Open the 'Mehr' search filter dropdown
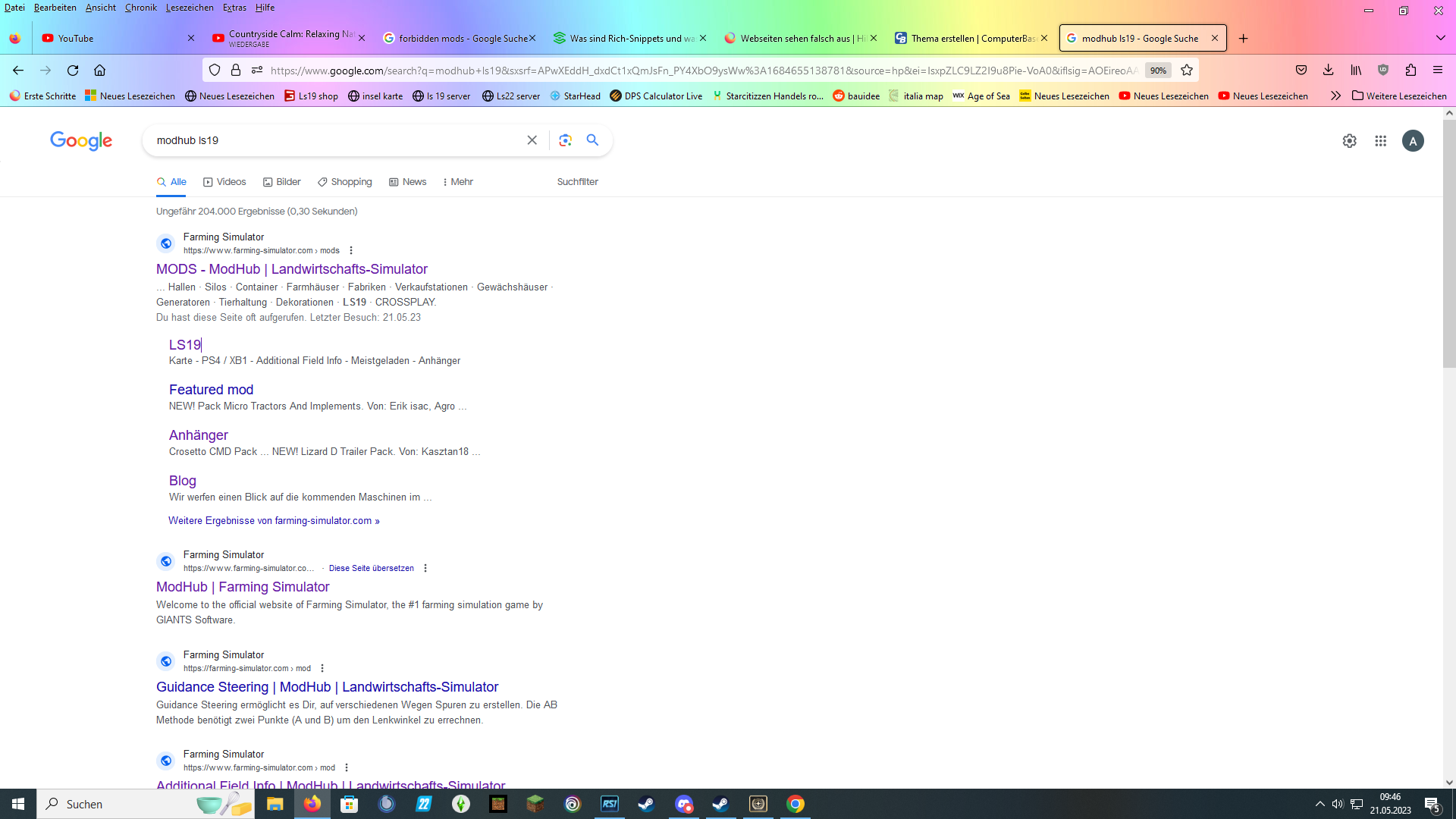The image size is (1456, 819). point(457,181)
